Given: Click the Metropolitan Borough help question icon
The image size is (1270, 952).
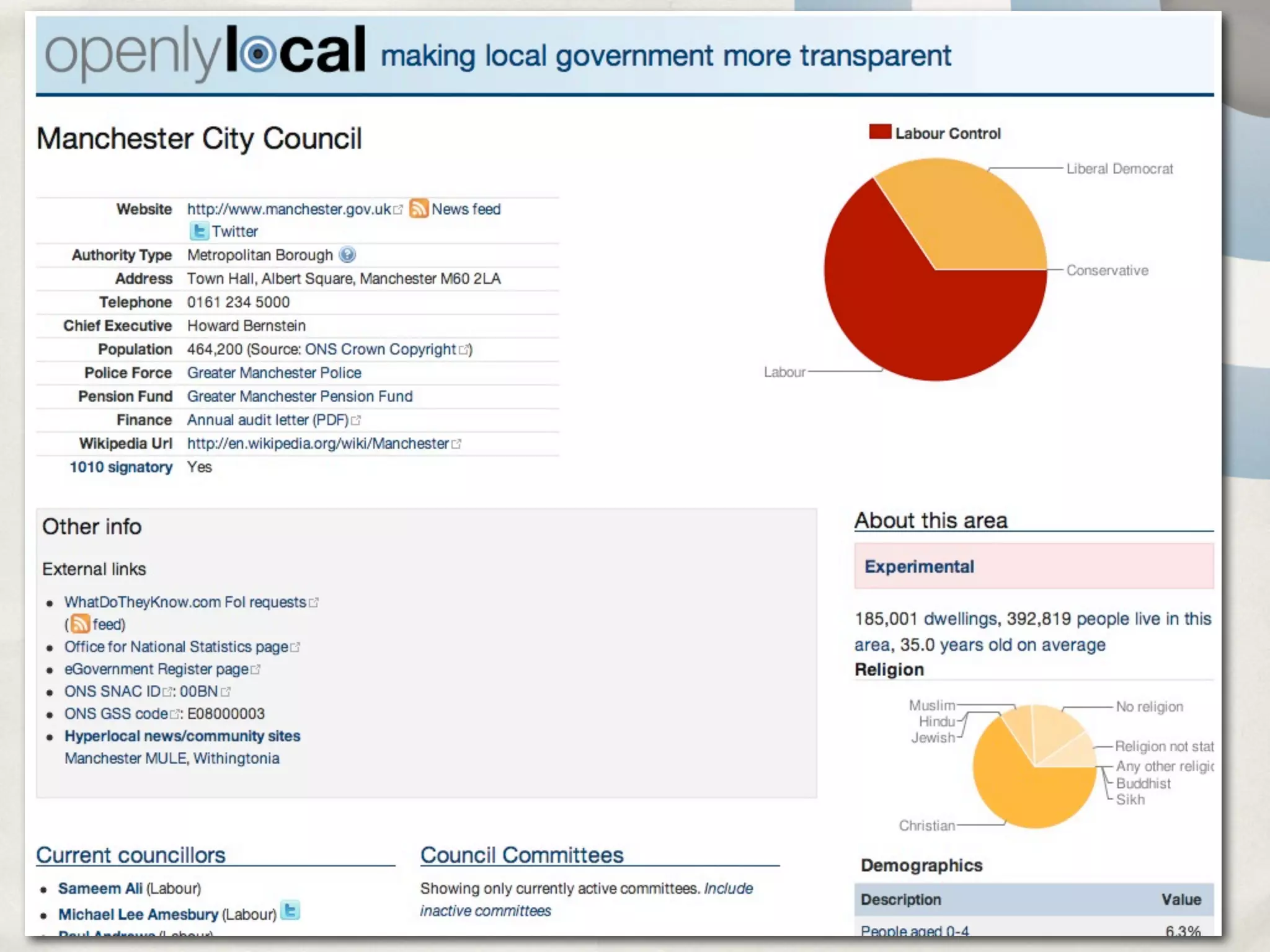Looking at the screenshot, I should click(347, 255).
